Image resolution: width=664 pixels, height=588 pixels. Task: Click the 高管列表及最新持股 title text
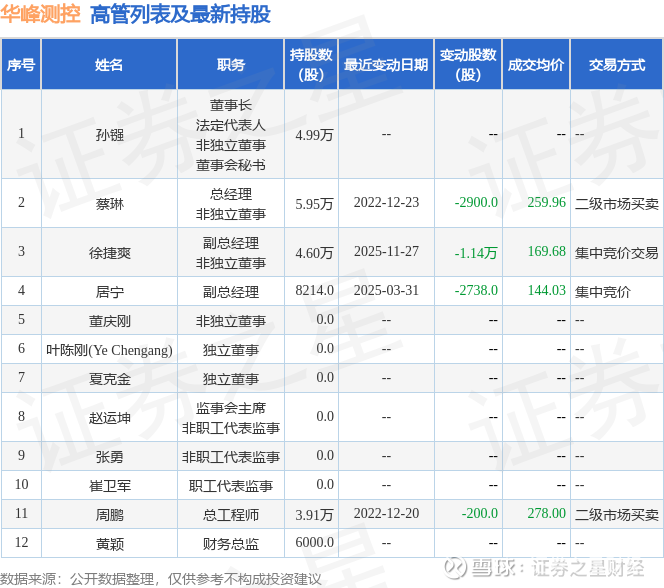pos(180,14)
